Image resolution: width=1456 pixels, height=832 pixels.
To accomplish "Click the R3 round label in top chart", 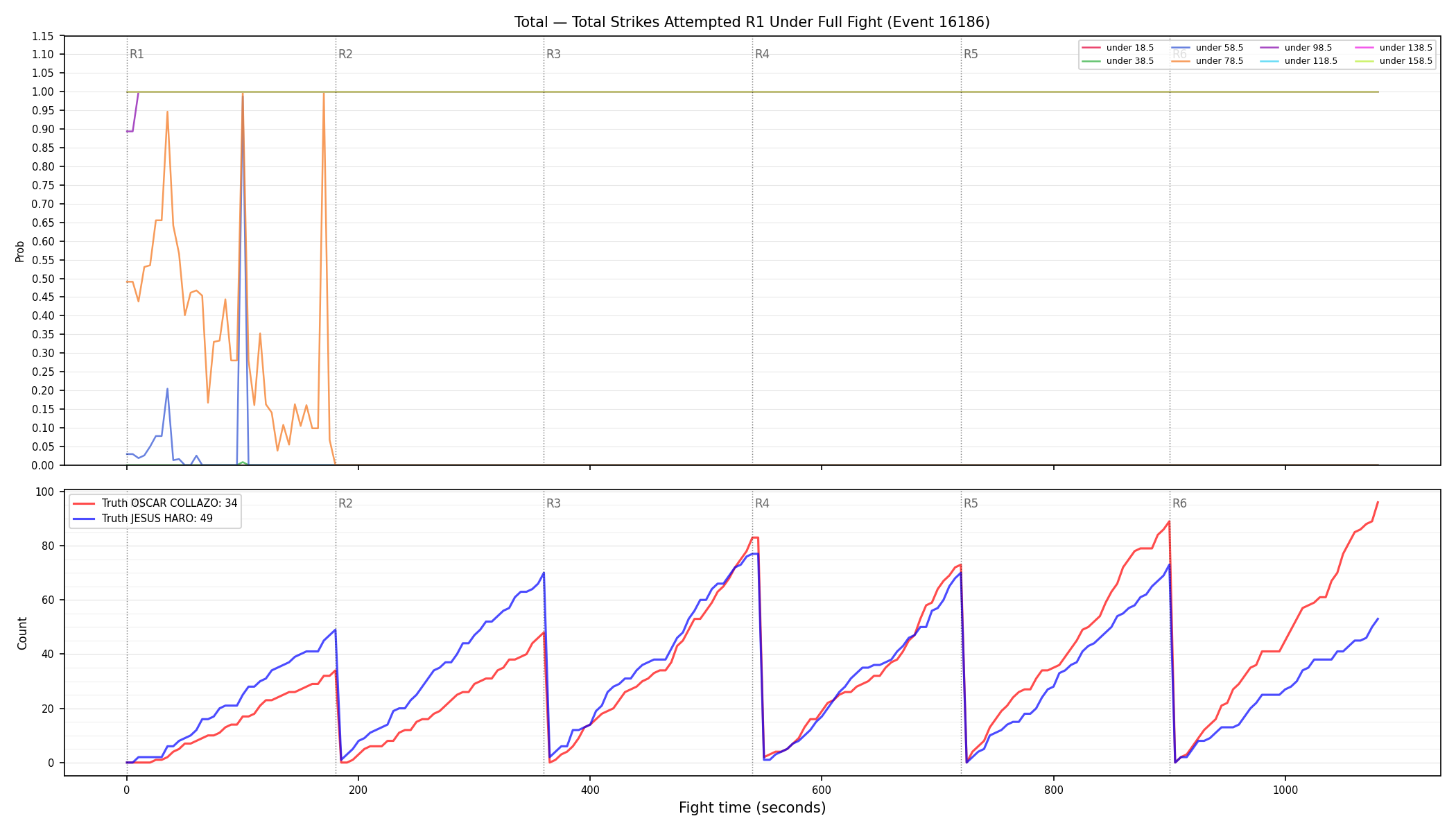I will coord(553,54).
